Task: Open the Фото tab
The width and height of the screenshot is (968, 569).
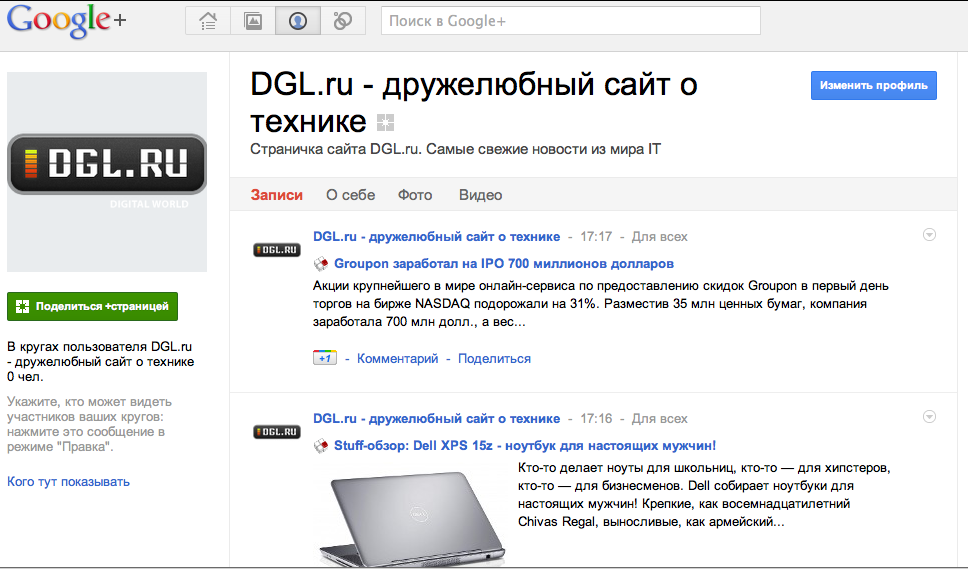Action: [415, 195]
